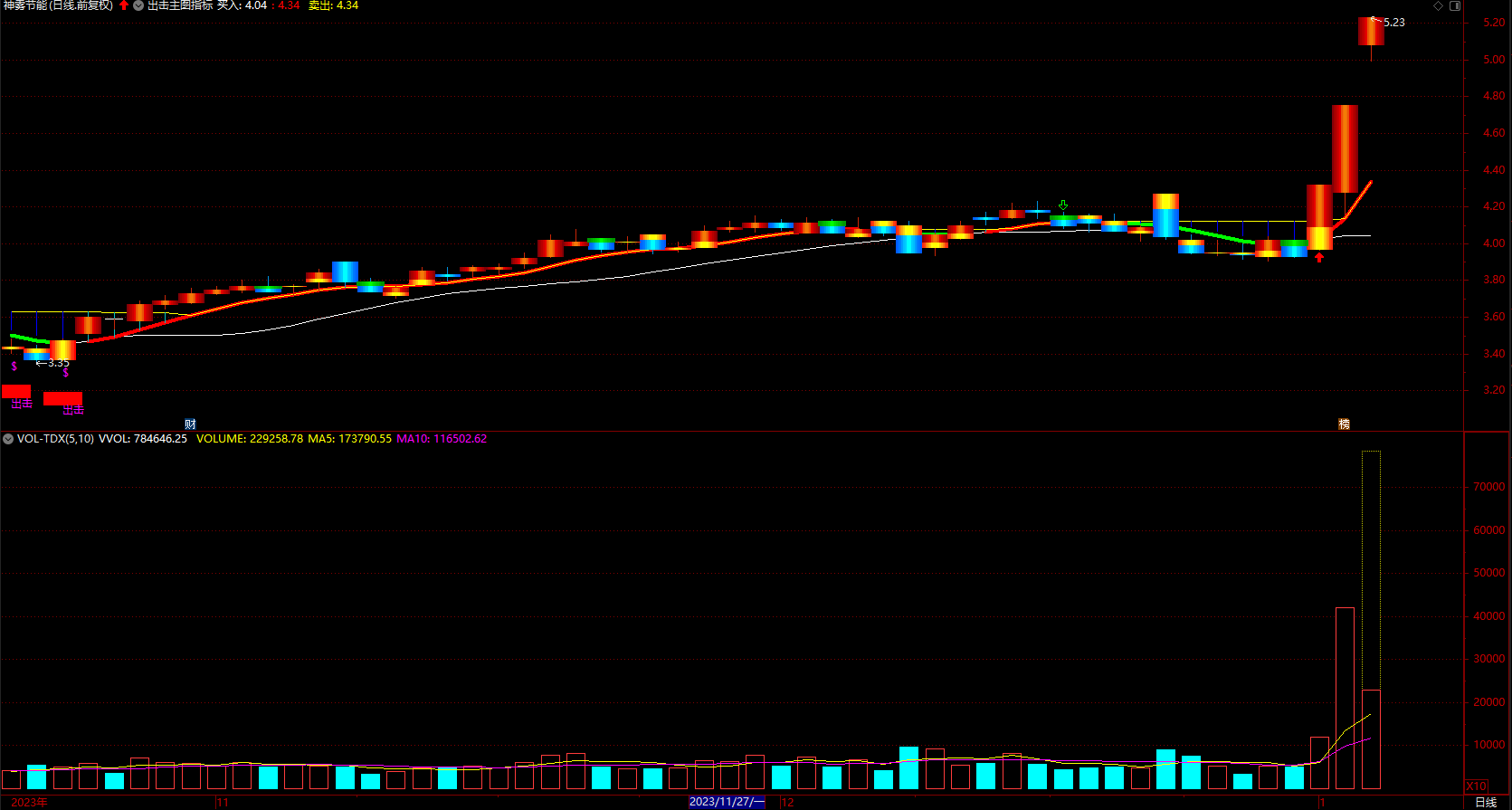Click the 3.35 low price label
Image resolution: width=1512 pixels, height=810 pixels.
(58, 363)
